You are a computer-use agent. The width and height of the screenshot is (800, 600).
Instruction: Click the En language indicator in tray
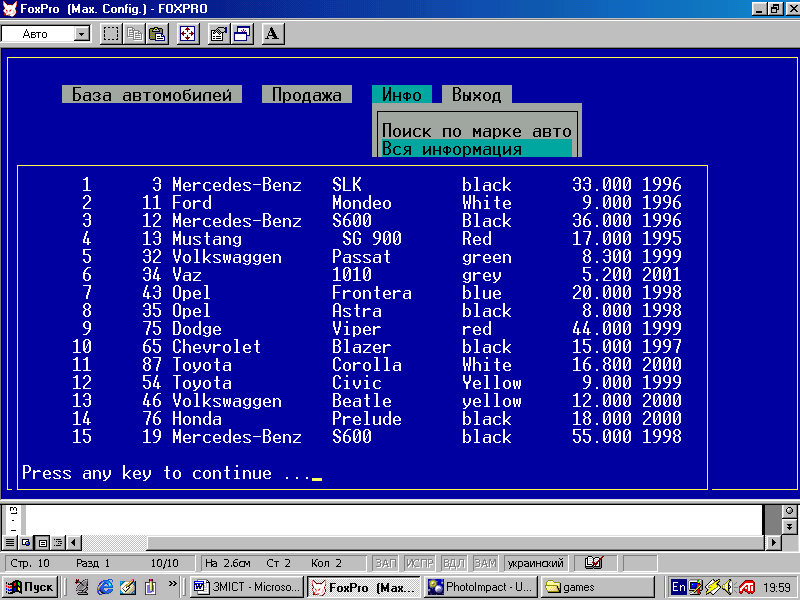tap(678, 587)
